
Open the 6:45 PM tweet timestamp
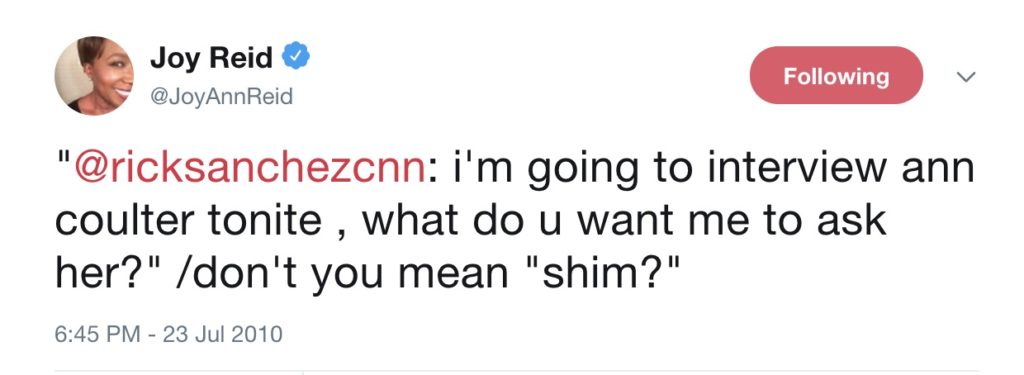coord(97,334)
